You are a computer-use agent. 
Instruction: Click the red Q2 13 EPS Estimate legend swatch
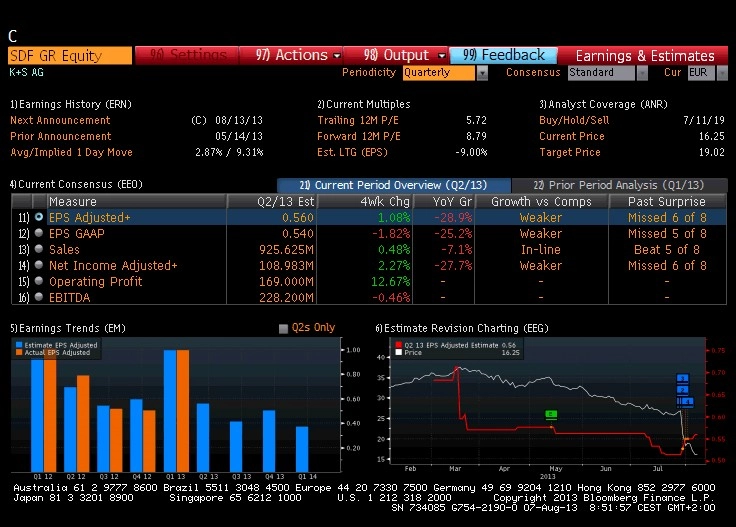pyautogui.click(x=399, y=345)
